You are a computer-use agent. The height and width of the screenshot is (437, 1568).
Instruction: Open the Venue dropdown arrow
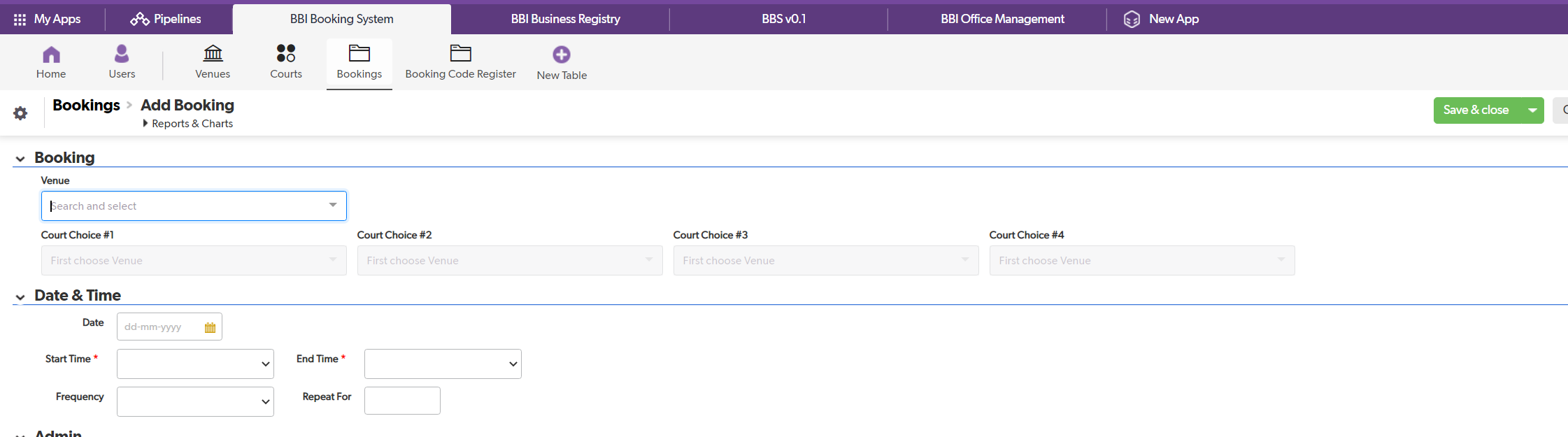tap(333, 205)
